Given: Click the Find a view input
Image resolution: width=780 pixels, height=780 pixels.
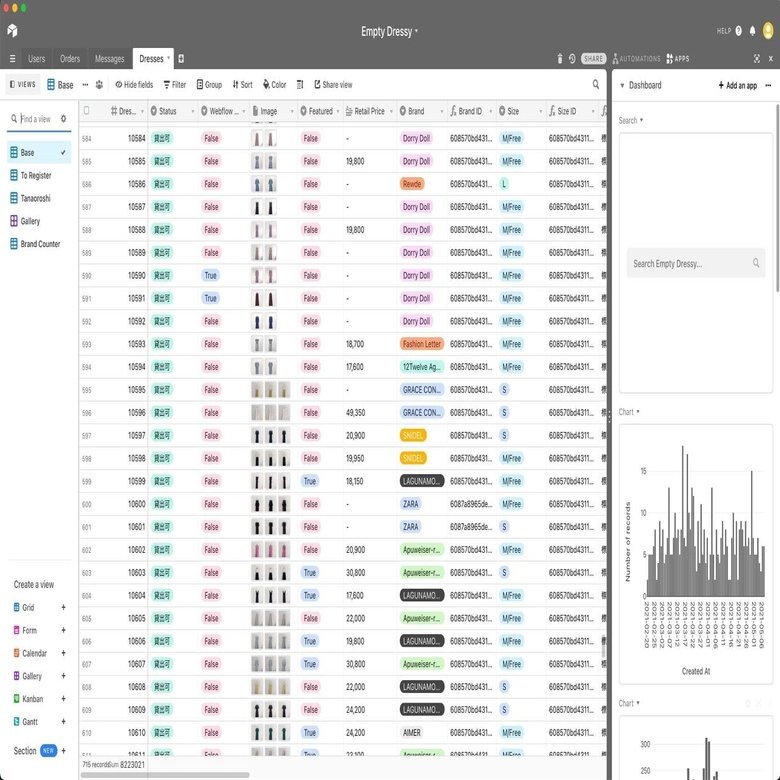Looking at the screenshot, I should point(36,119).
